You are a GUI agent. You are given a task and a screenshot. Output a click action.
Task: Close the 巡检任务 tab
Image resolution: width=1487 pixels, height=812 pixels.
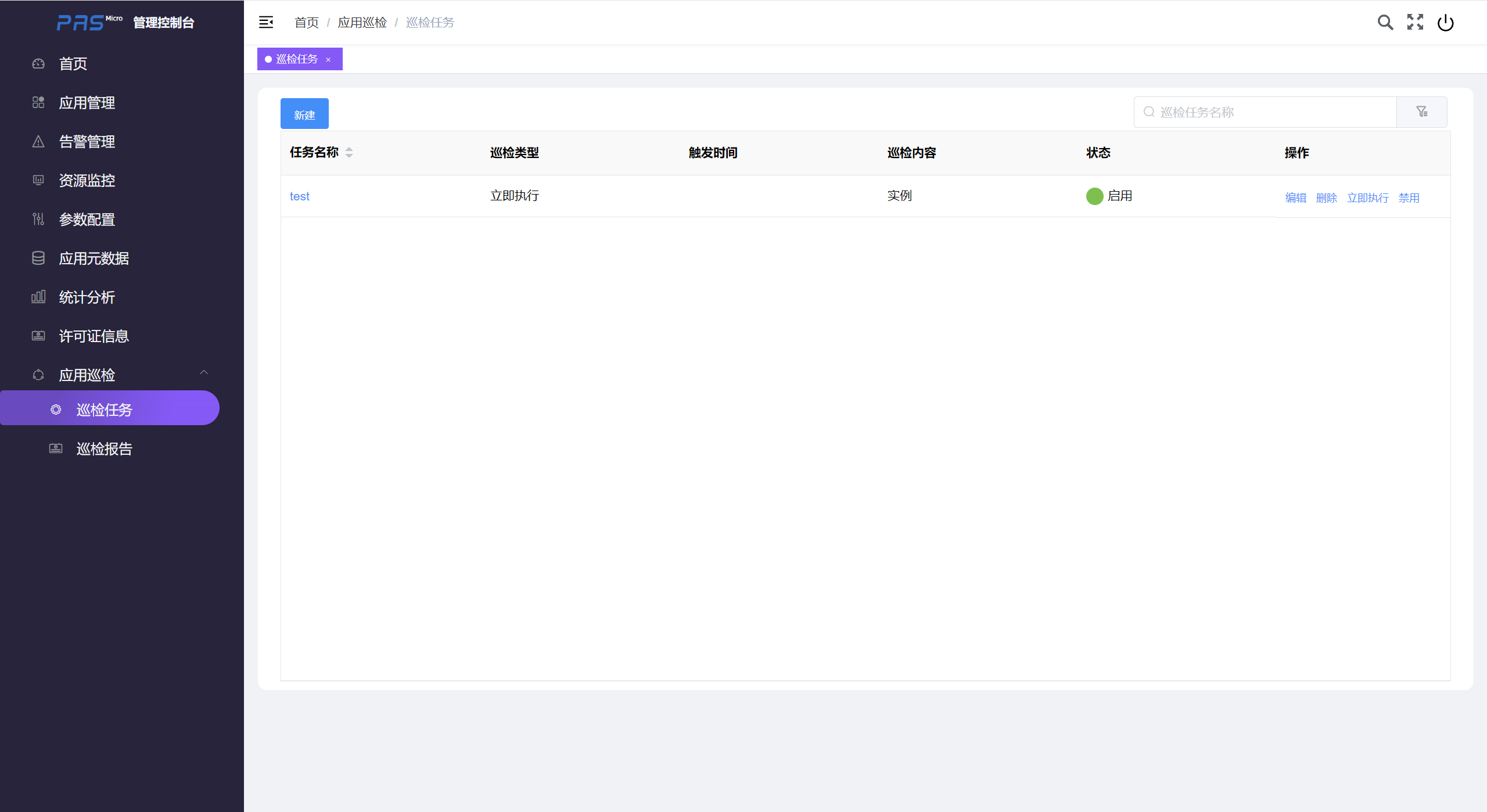pyautogui.click(x=328, y=60)
